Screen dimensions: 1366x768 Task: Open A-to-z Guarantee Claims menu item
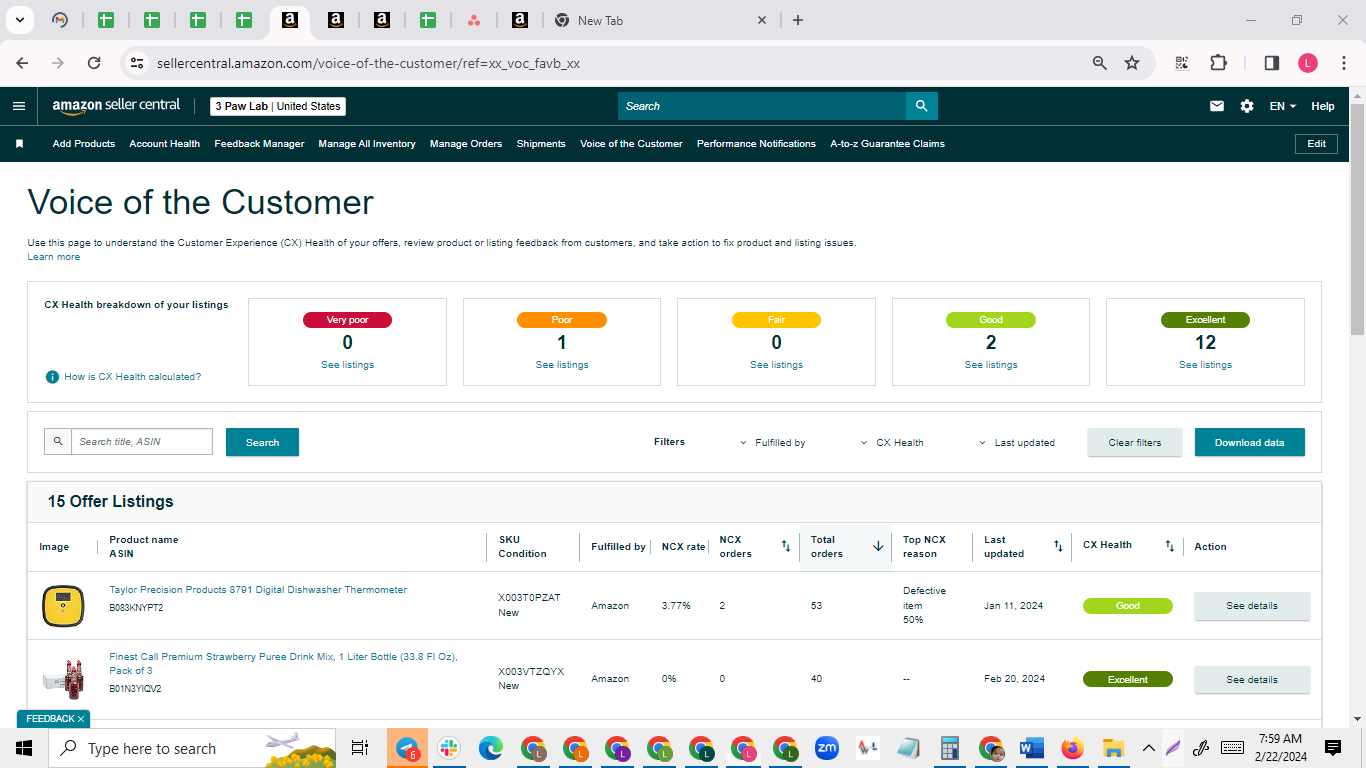(887, 144)
